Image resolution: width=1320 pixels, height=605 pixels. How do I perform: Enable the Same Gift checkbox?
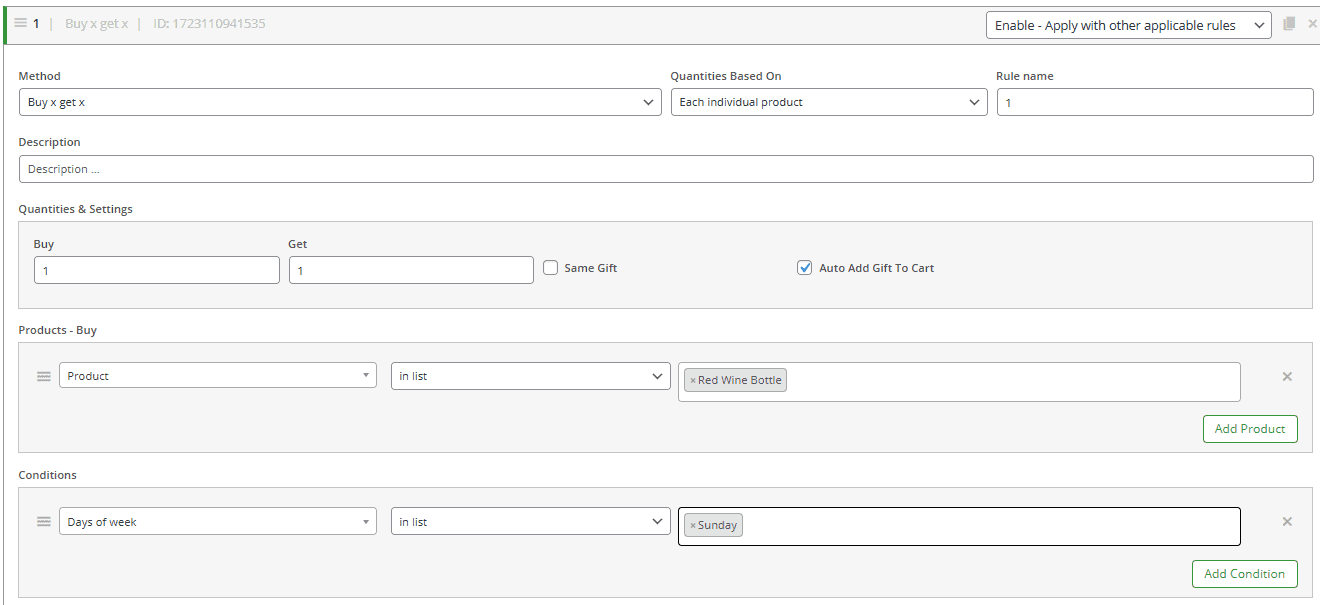pyautogui.click(x=551, y=268)
